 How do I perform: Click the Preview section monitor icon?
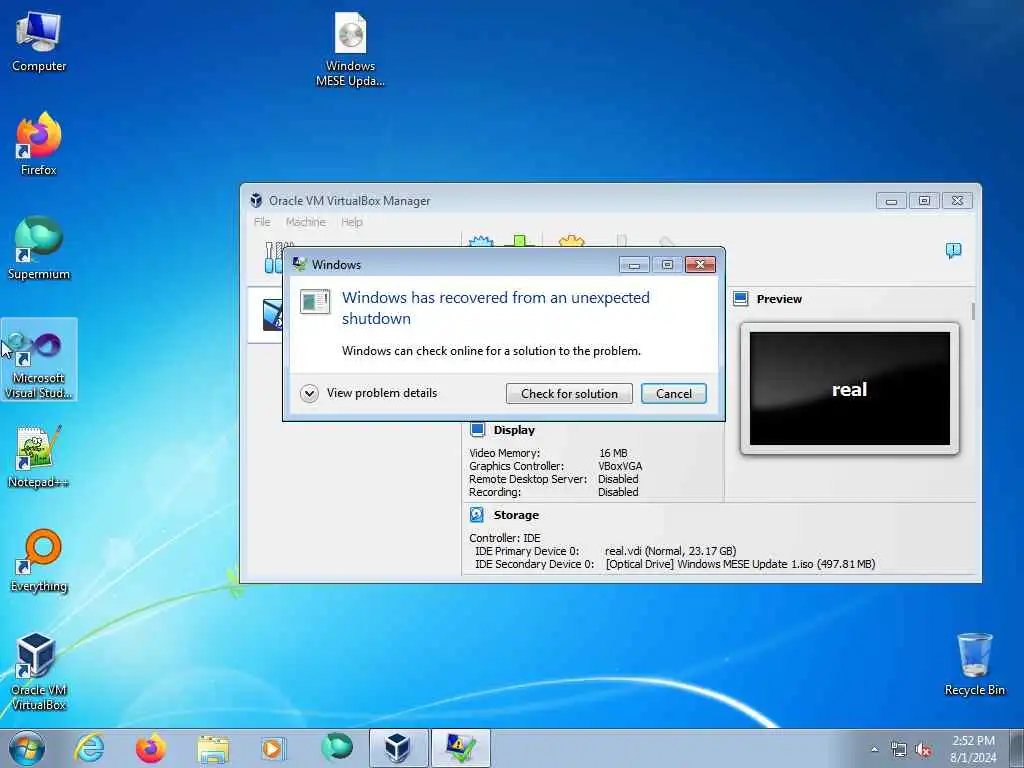[741, 298]
